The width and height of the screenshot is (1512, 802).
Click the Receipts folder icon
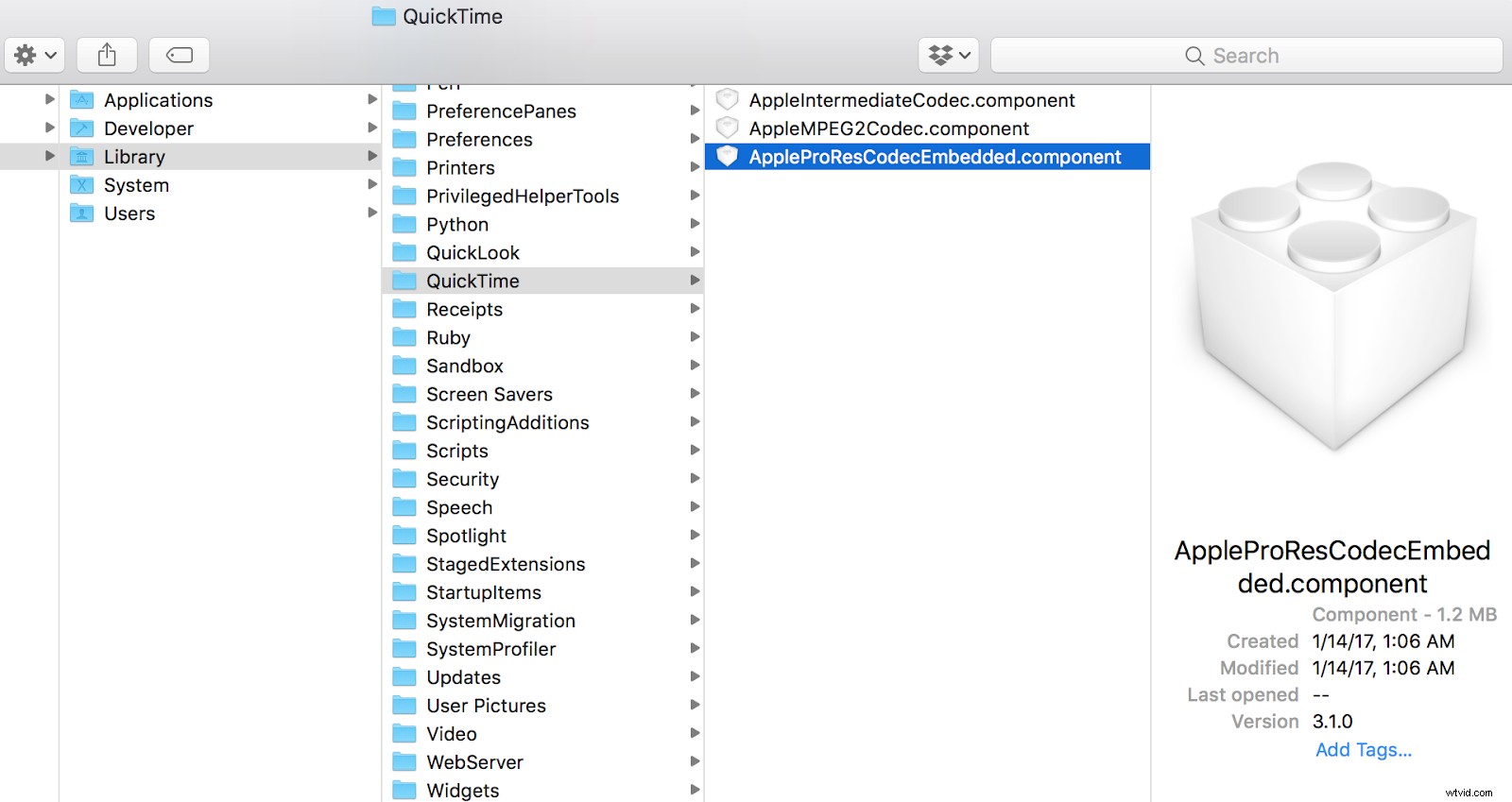pyautogui.click(x=404, y=310)
